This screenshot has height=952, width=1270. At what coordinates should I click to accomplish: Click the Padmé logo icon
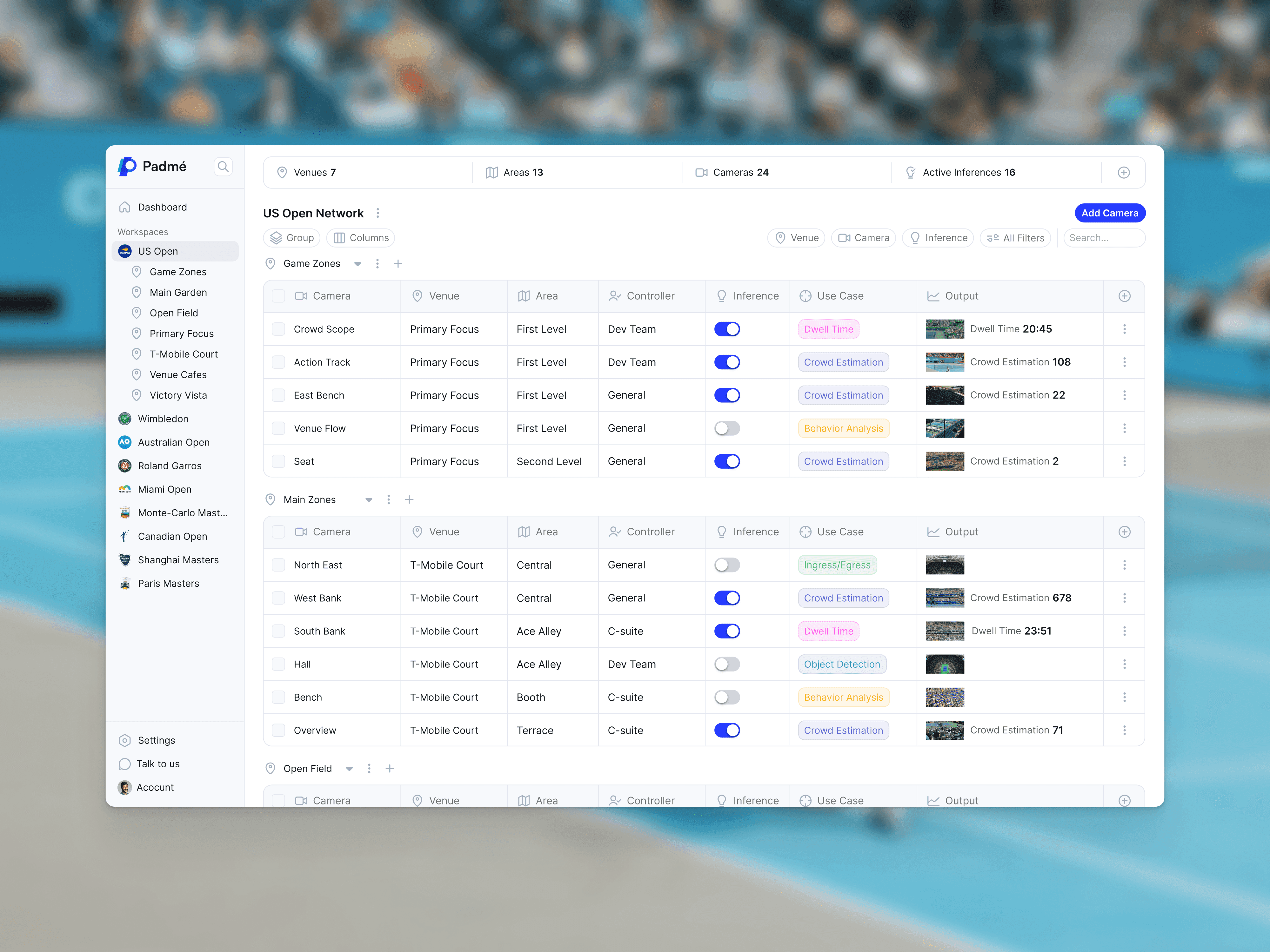(x=127, y=166)
